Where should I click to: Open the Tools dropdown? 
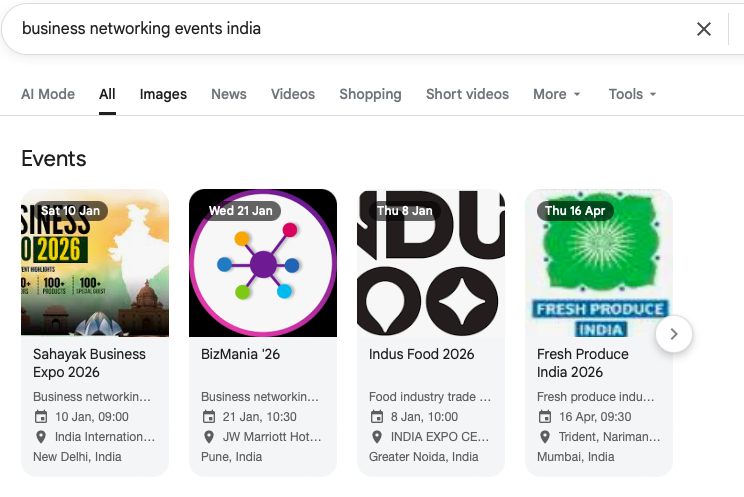pyautogui.click(x=632, y=94)
